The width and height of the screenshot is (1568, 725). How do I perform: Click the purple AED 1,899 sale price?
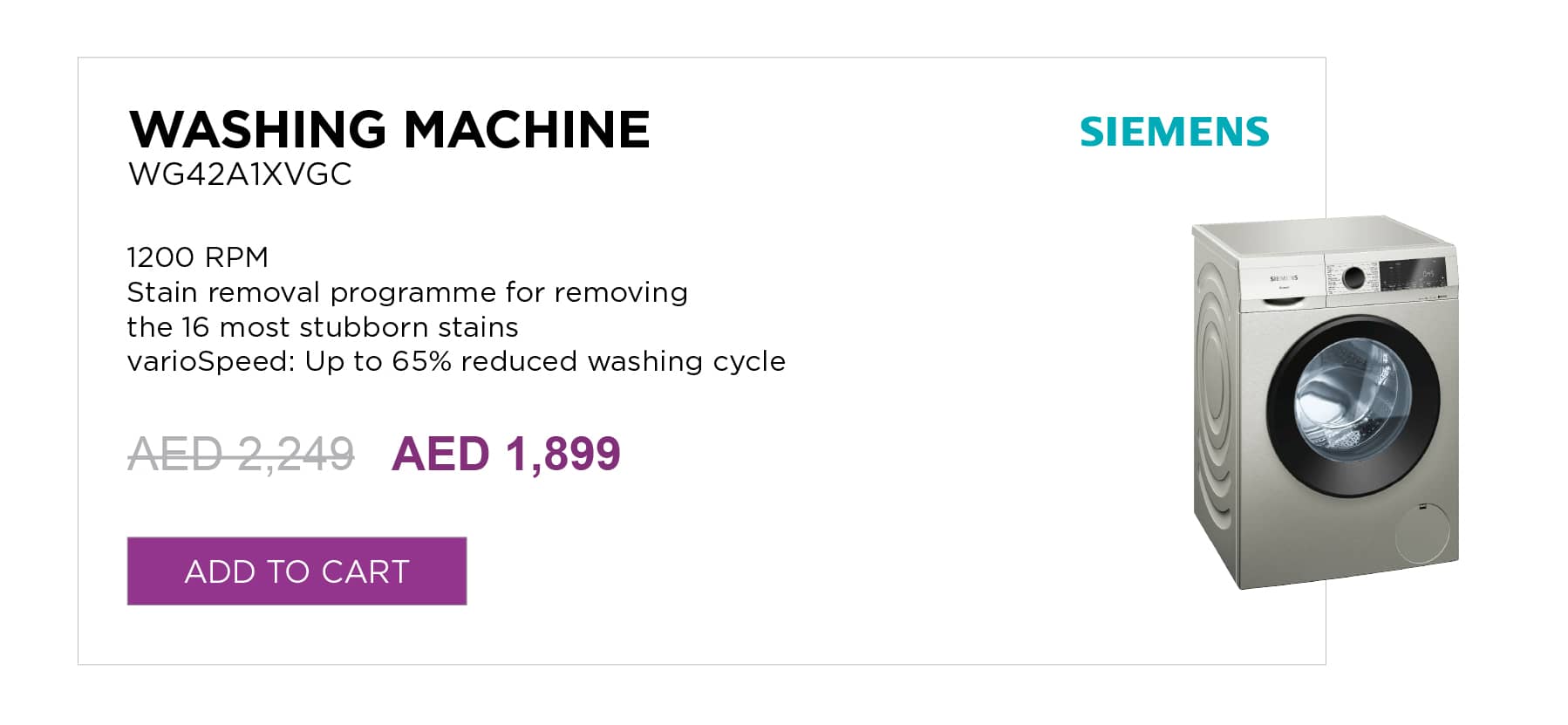(506, 454)
